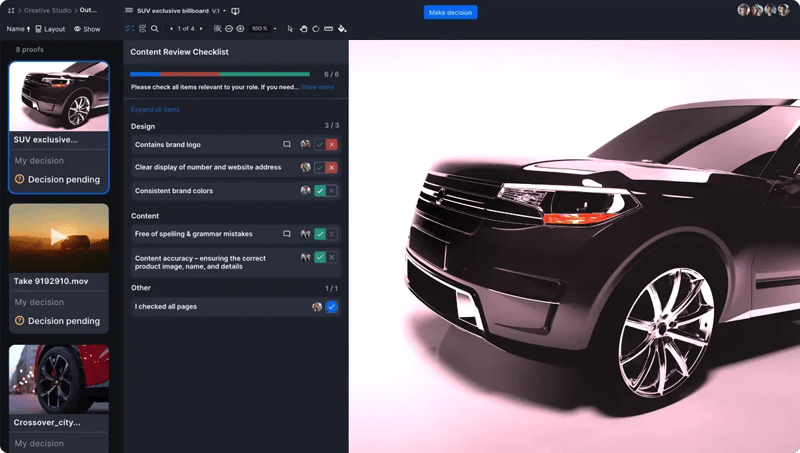Select the paint bucket color tool
This screenshot has height=453, width=800.
point(342,29)
